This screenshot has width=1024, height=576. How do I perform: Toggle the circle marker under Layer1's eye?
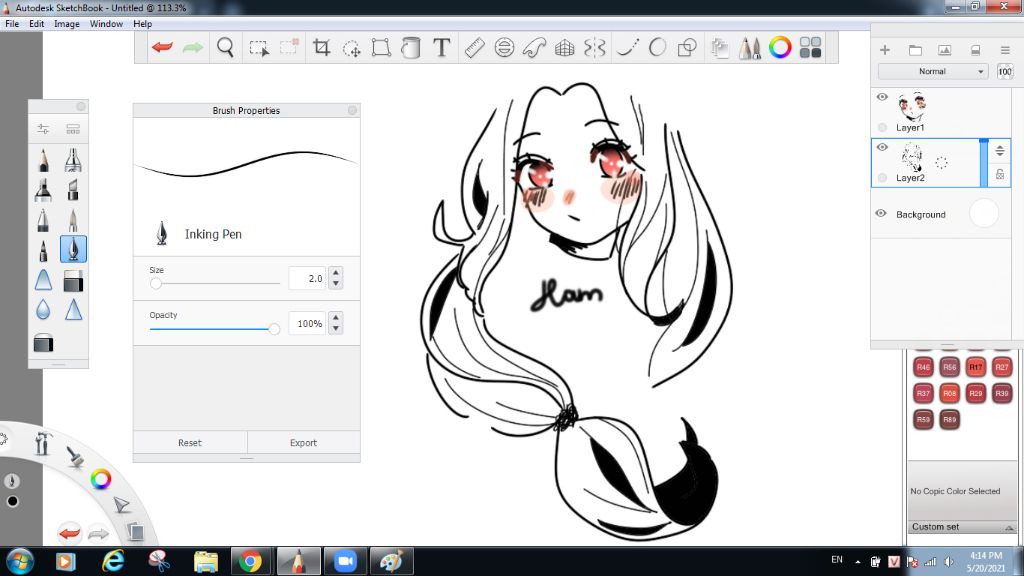[x=882, y=127]
